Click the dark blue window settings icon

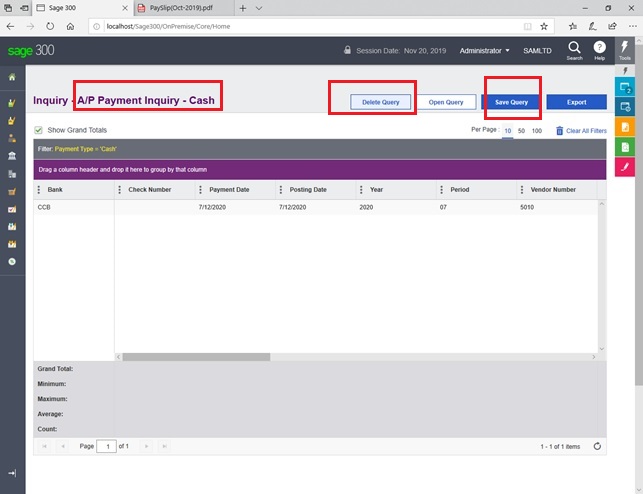pos(625,107)
